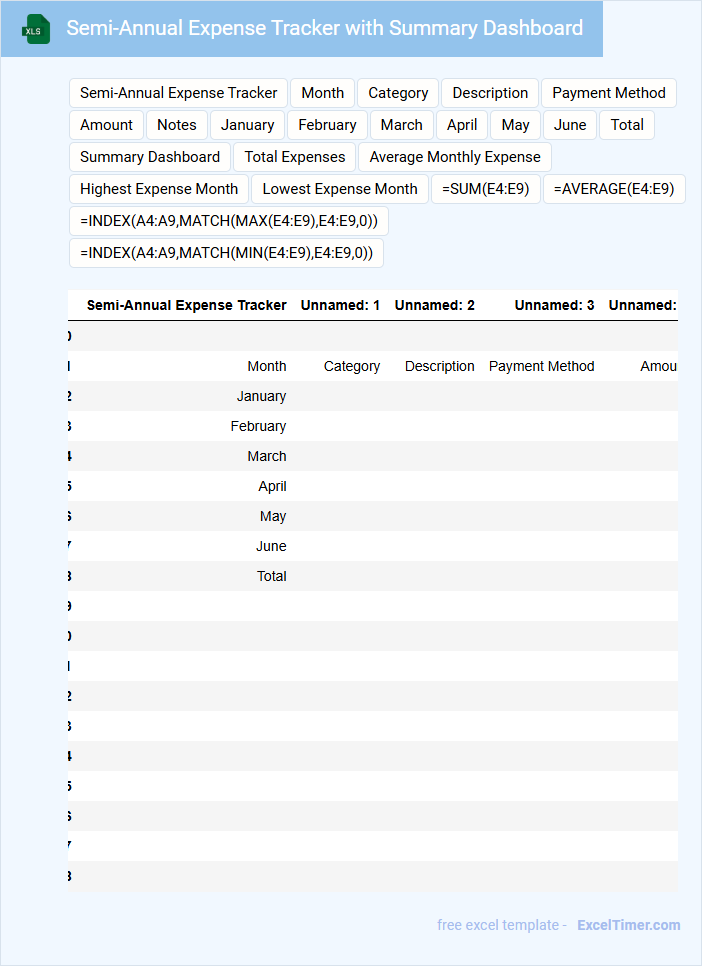
Task: Select the INDEX MATCH MAX formula tag
Action: click(229, 221)
